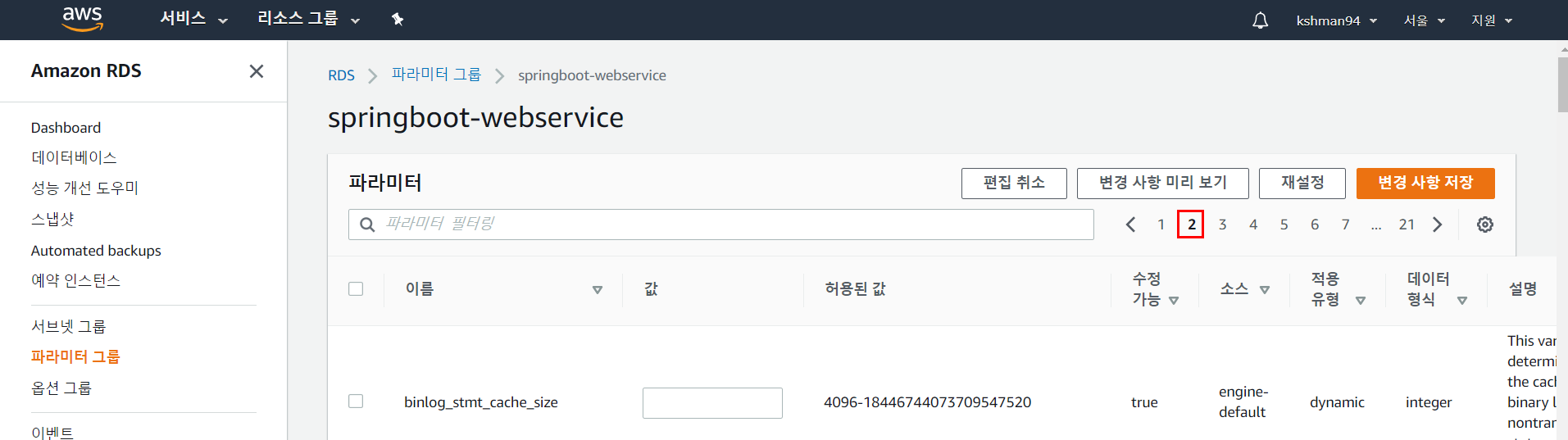This screenshot has width=1568, height=440.
Task: Open the 서울 region dropdown
Action: (1424, 20)
